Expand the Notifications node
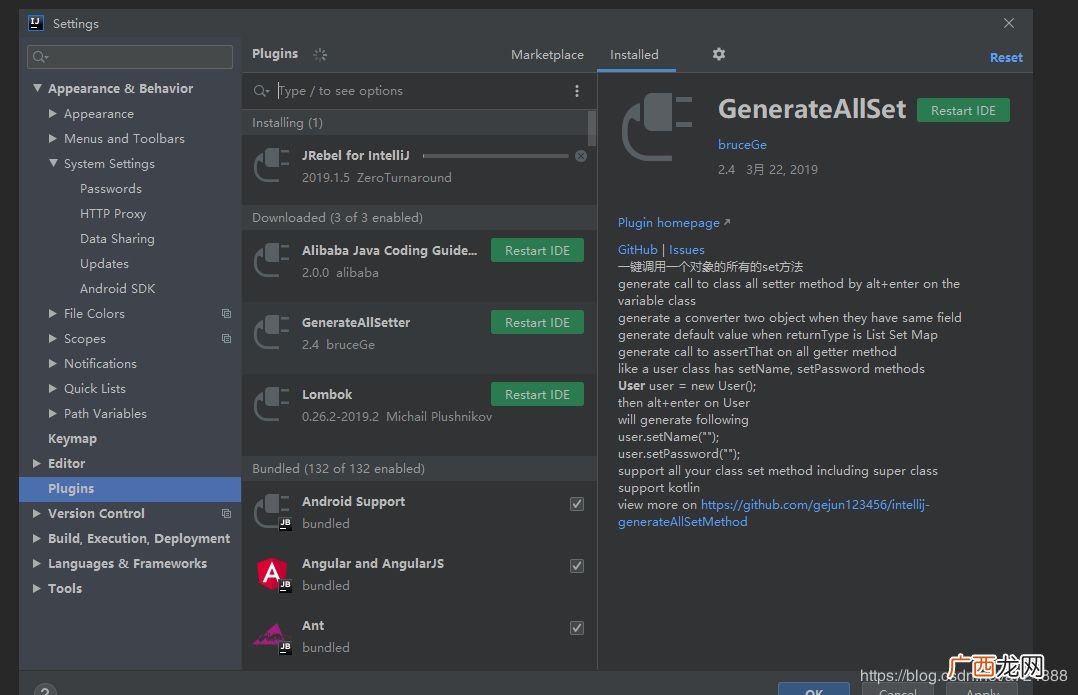Viewport: 1078px width, 695px height. (x=53, y=363)
